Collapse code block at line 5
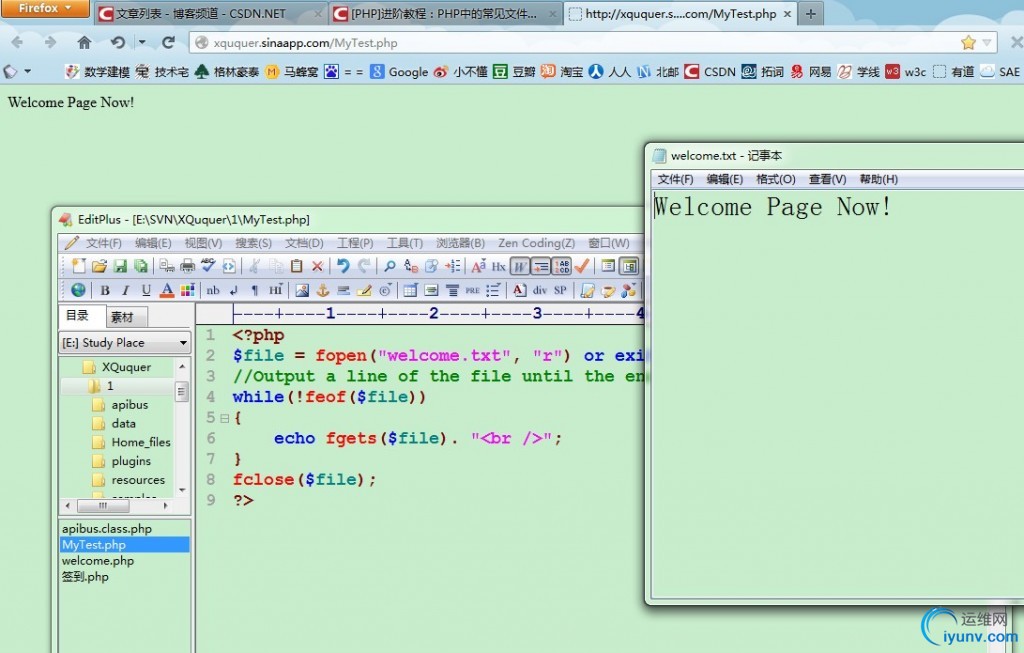Viewport: 1024px width, 653px height. [x=225, y=418]
